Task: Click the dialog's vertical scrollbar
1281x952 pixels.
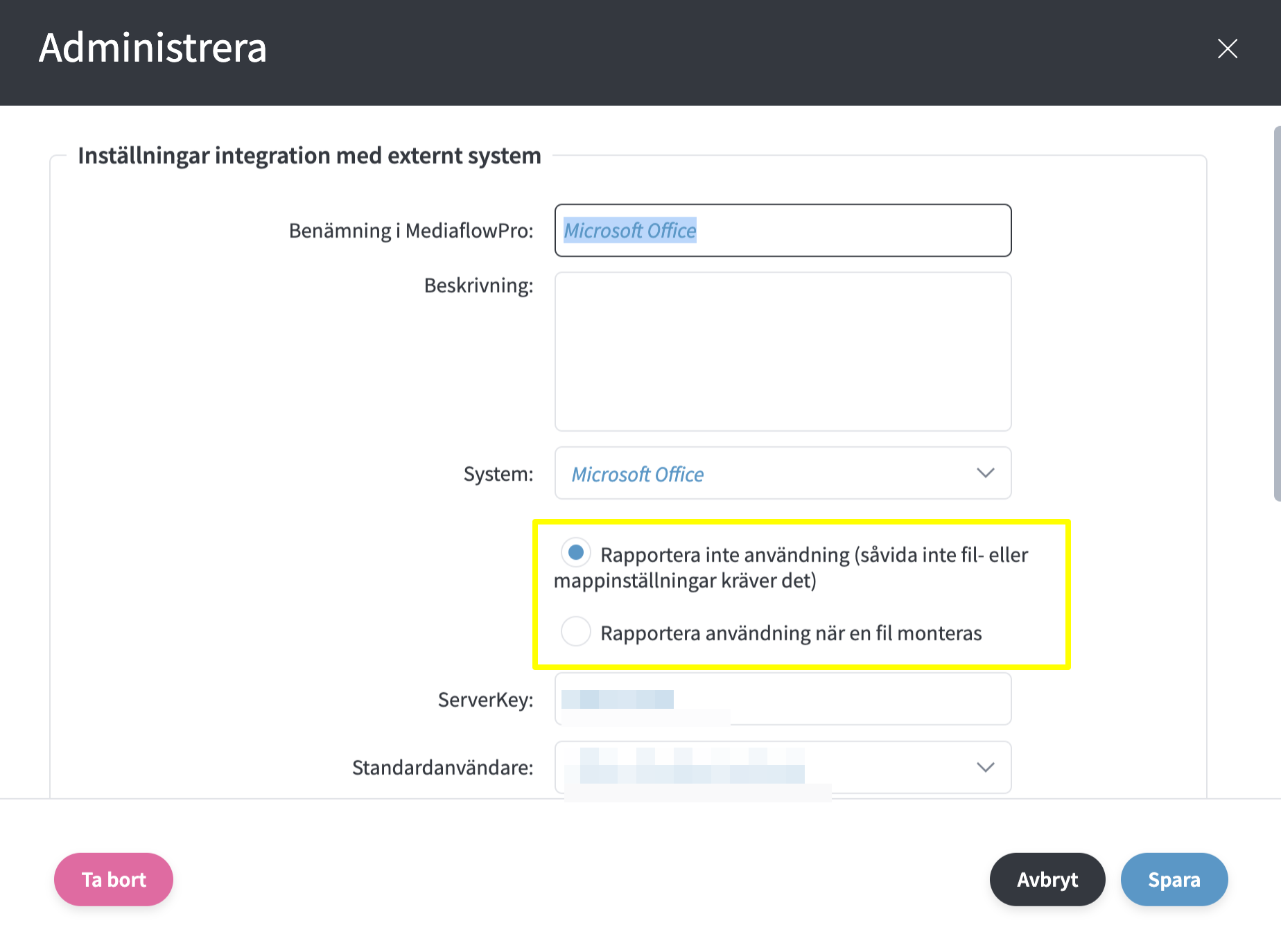Action: click(x=1277, y=313)
